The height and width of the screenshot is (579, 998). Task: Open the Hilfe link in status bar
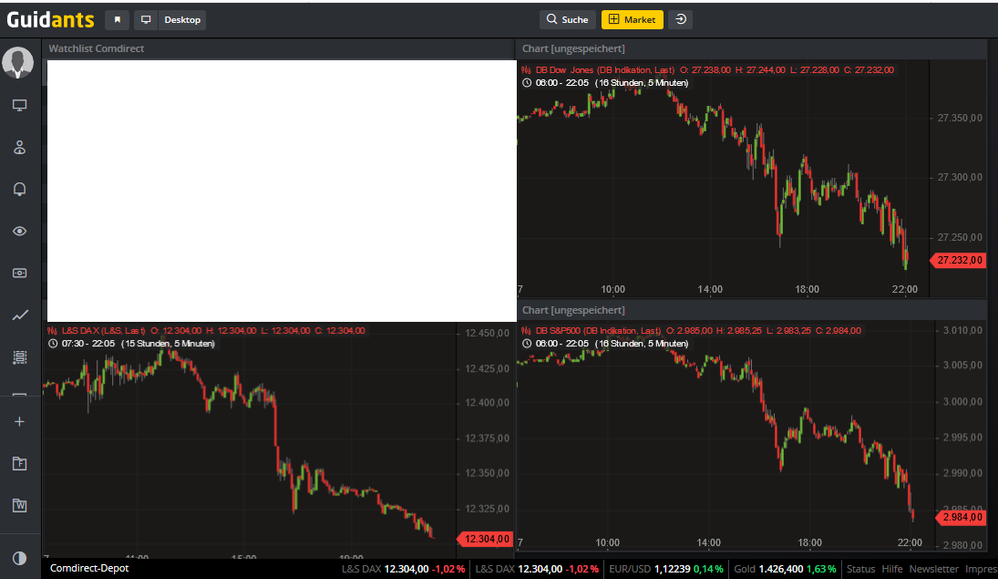[891, 568]
